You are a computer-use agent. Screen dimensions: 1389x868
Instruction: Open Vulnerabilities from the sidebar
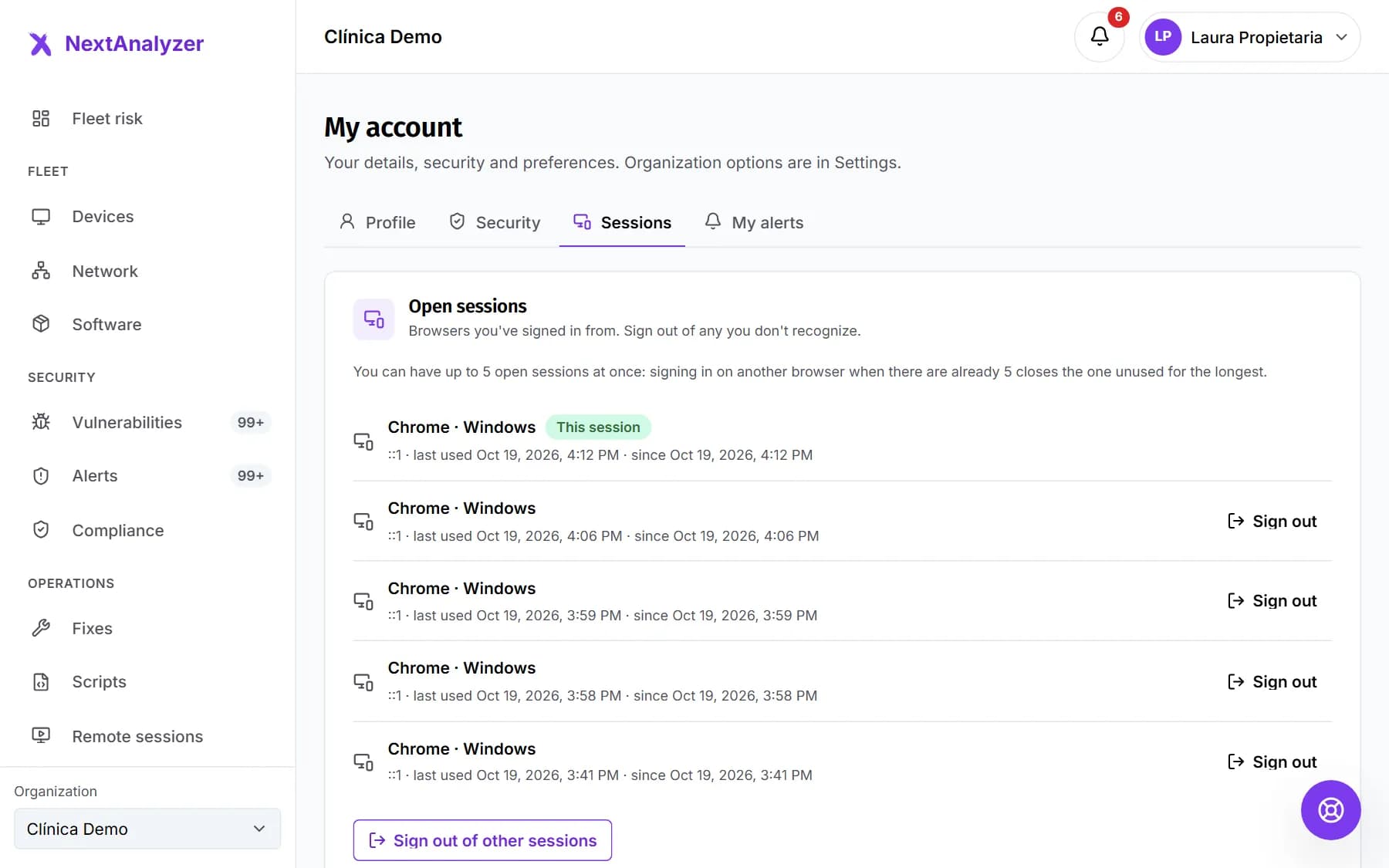147,422
